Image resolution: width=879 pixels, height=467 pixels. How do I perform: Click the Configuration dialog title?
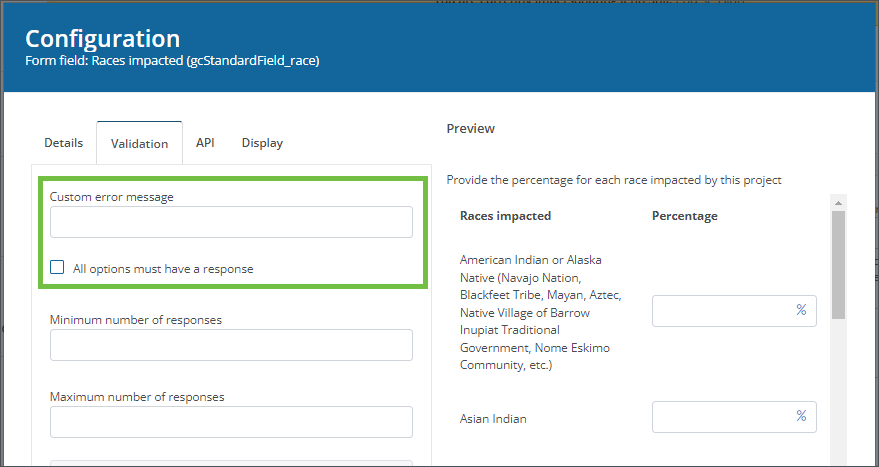pyautogui.click(x=102, y=38)
